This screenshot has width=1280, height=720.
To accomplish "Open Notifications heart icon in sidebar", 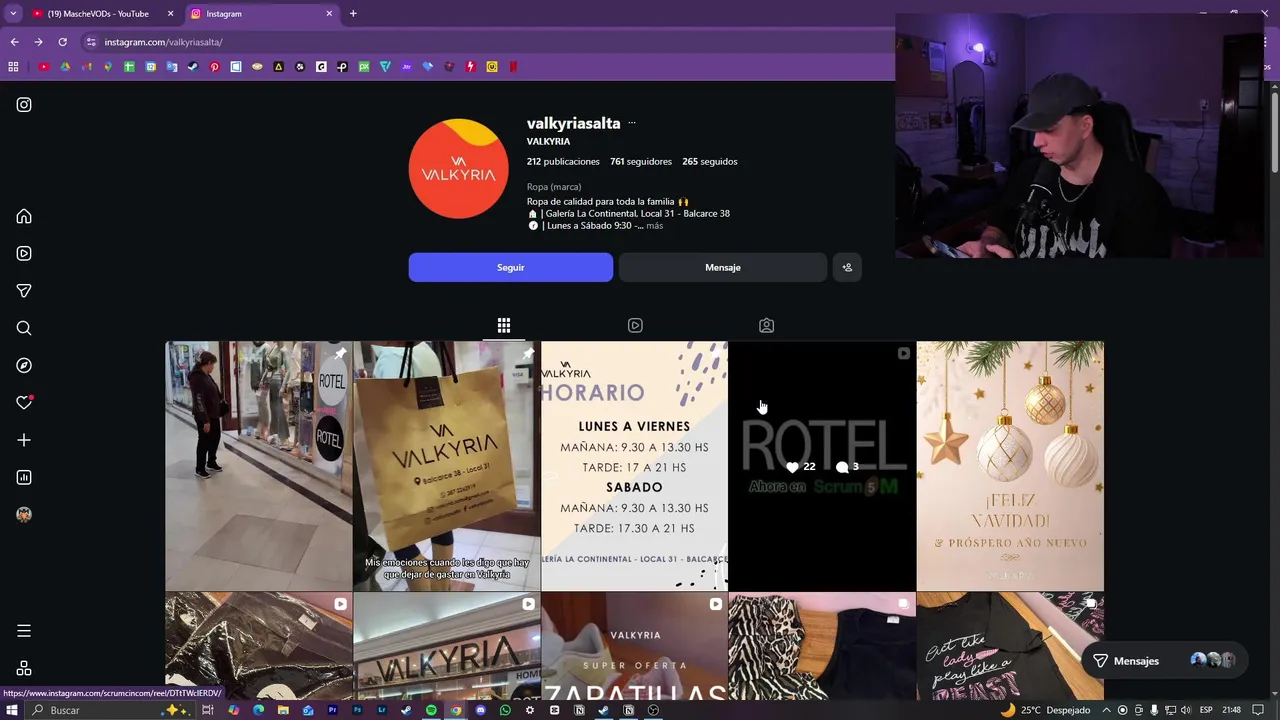I will [x=24, y=402].
